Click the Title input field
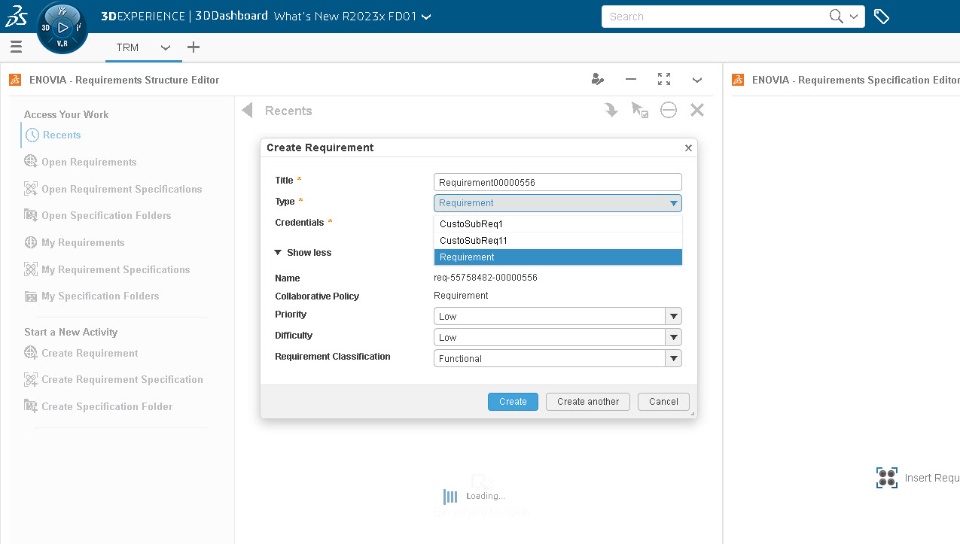960x544 pixels. tap(557, 182)
